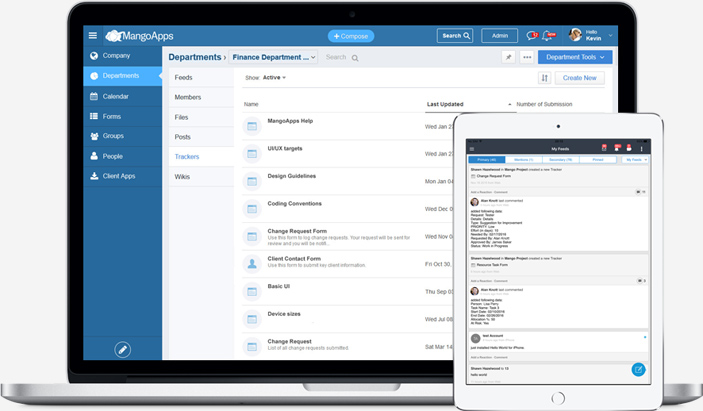Select Secondary tab in tablet feeds
Image resolution: width=703 pixels, height=411 pixels.
coord(560,160)
